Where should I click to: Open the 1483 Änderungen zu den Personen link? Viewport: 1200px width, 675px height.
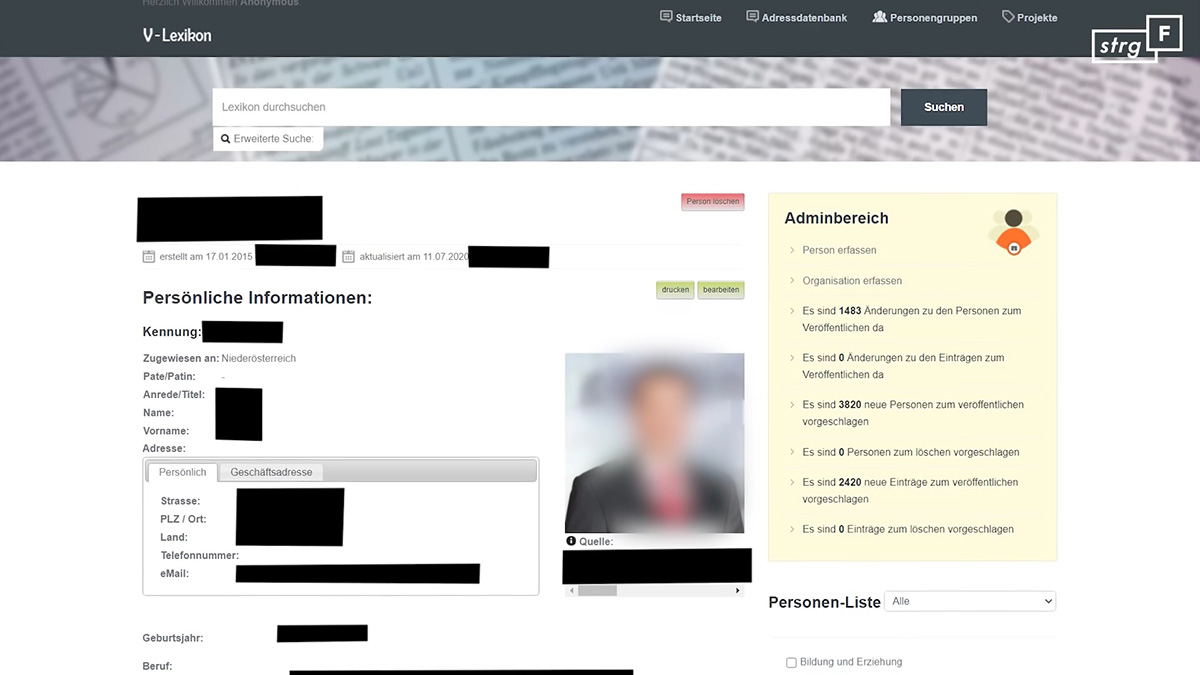[x=912, y=319]
